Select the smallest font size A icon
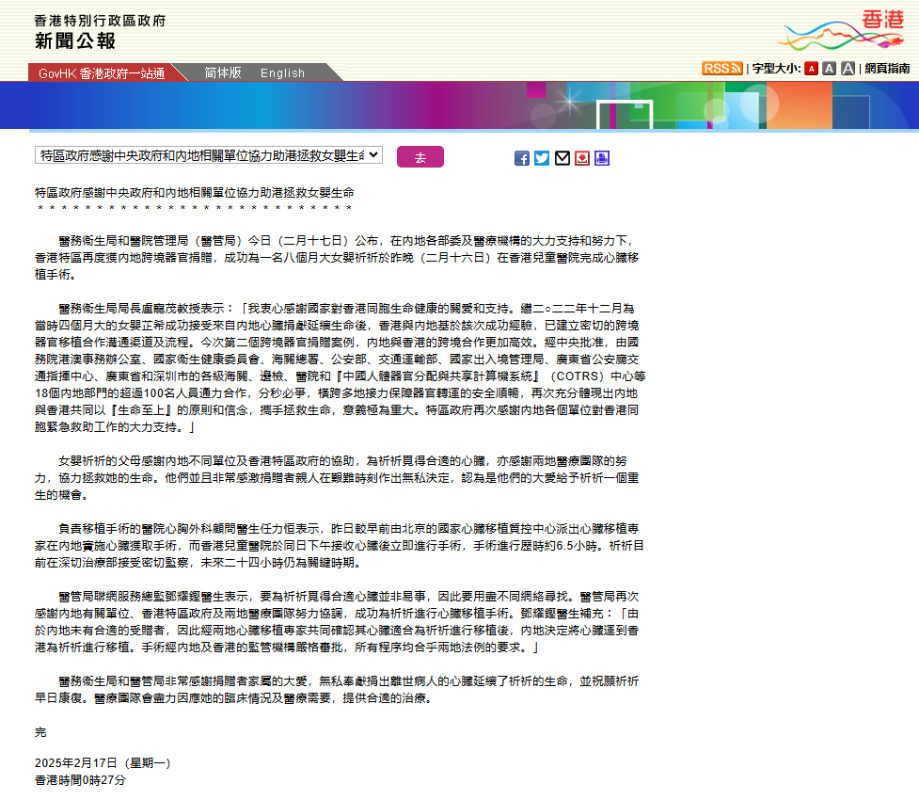 coord(811,69)
